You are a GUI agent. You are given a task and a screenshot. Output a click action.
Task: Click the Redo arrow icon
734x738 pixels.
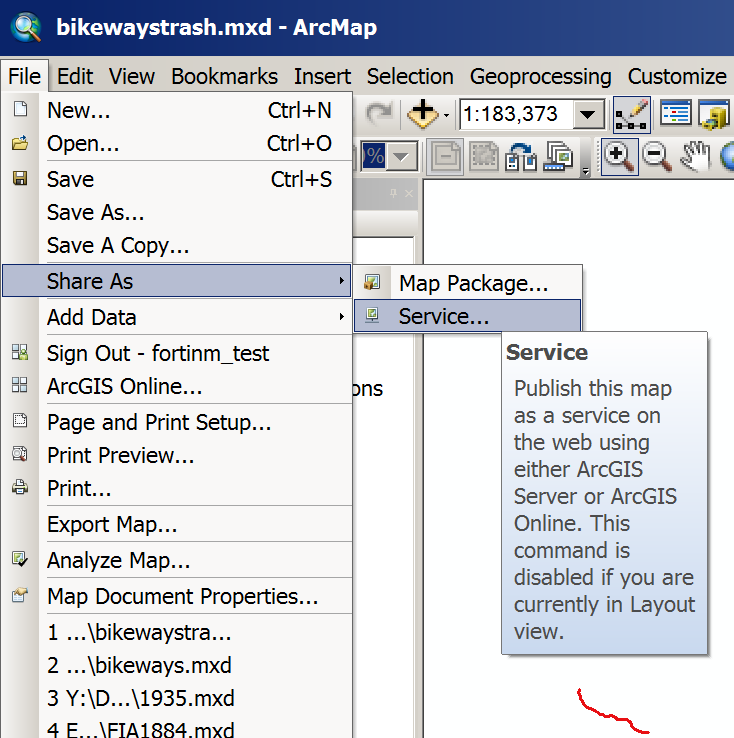click(x=379, y=113)
